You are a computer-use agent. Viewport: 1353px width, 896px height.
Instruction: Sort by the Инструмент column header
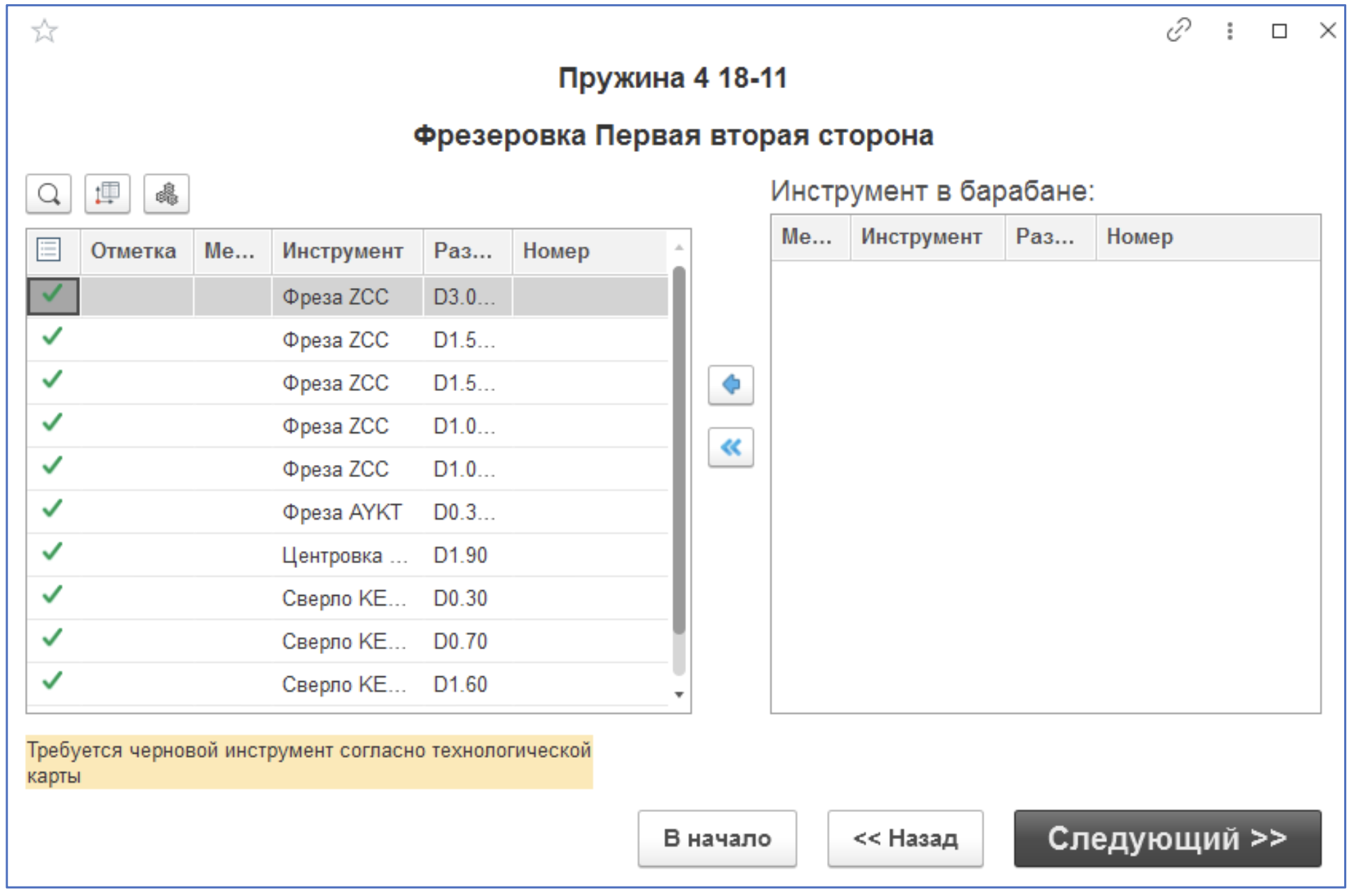[342, 250]
